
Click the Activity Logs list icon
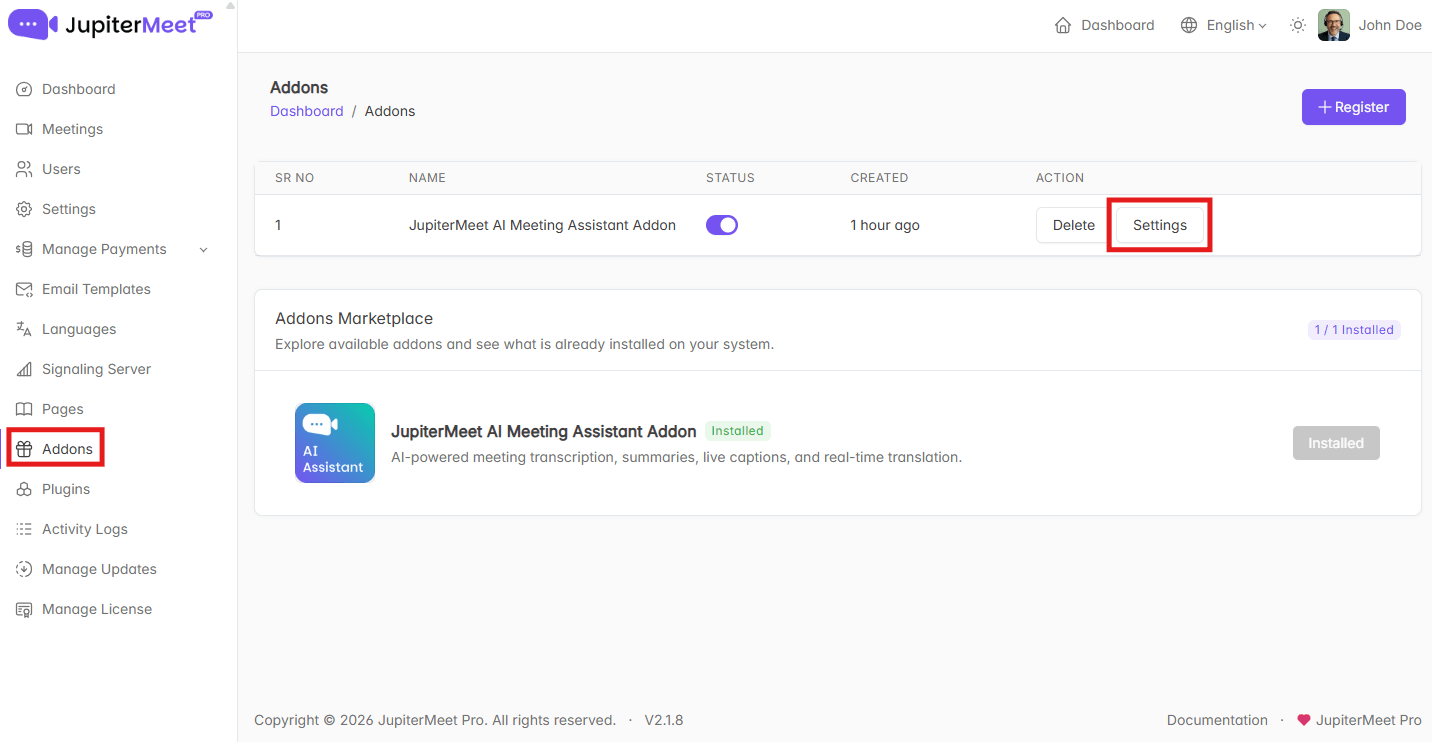click(24, 529)
